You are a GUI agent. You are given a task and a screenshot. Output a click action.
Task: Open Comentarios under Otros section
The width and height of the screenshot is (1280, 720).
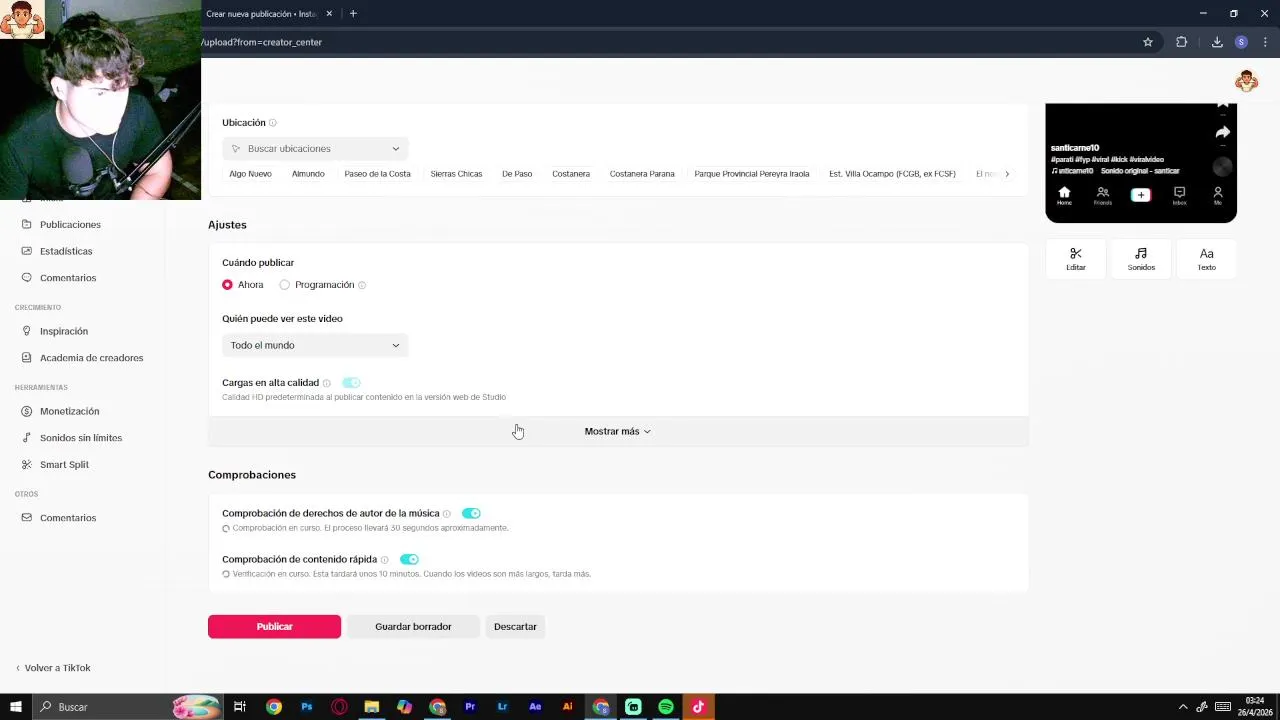68,518
